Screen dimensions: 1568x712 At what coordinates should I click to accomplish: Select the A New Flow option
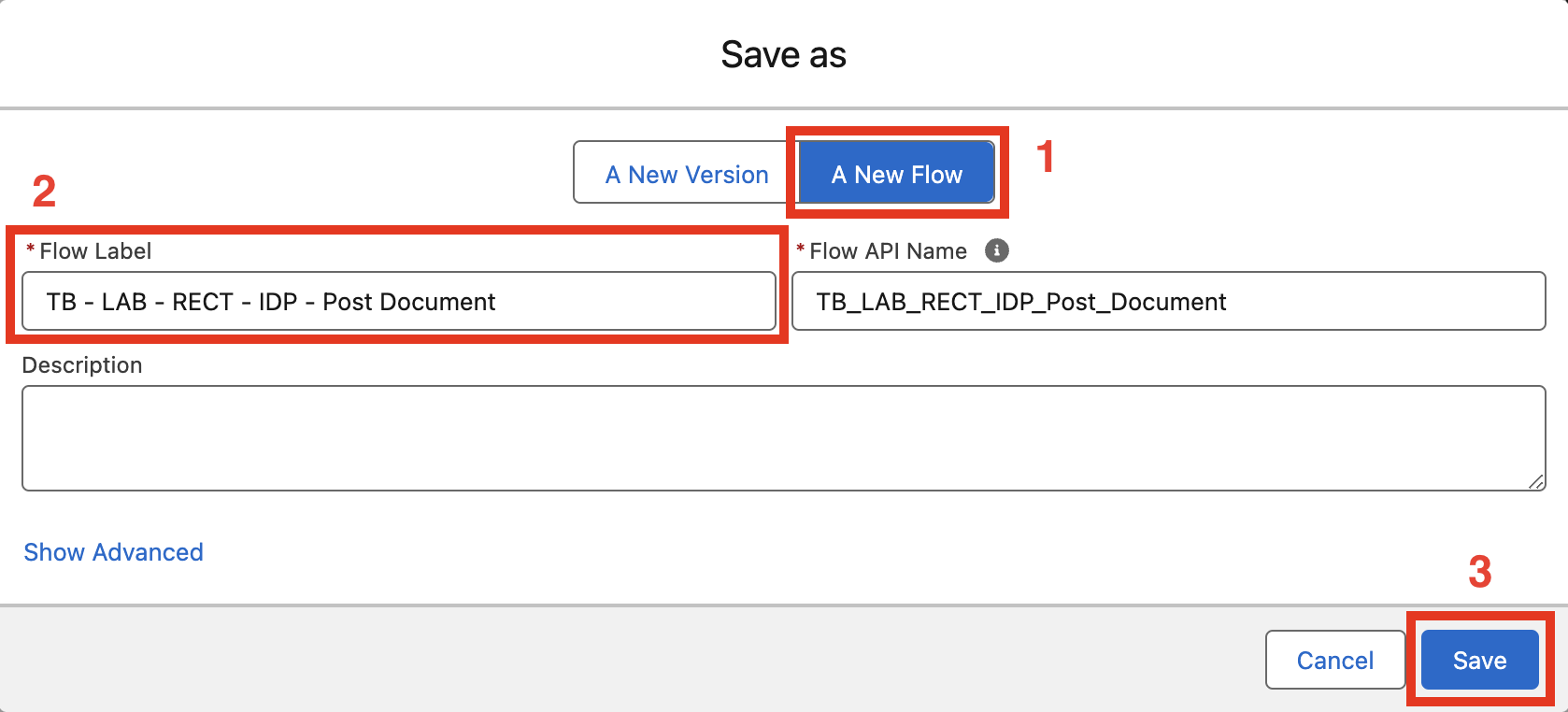pyautogui.click(x=897, y=174)
